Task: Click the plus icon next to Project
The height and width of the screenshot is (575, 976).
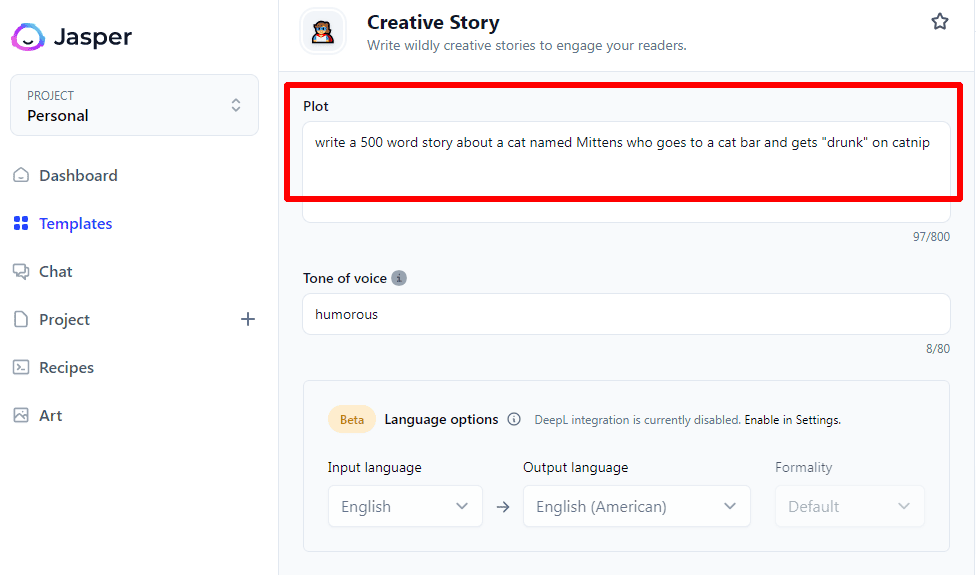Action: pyautogui.click(x=248, y=319)
